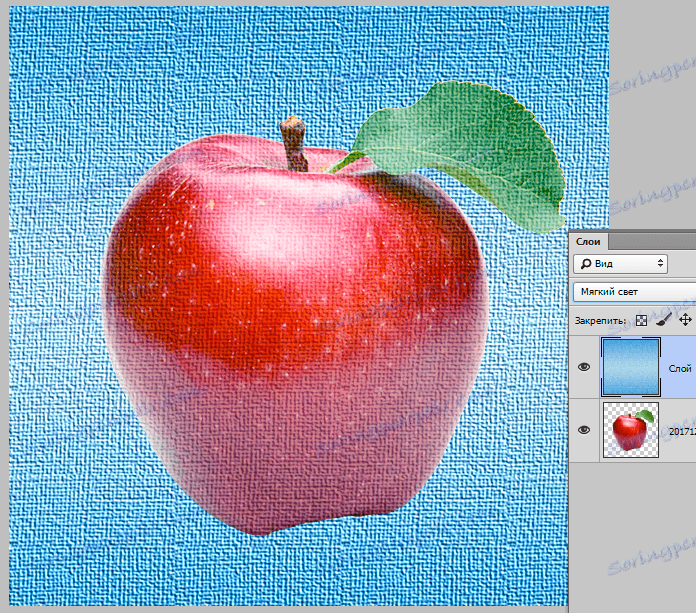Click the lock image pixels brush icon
Screen dimensions: 696x613
pyautogui.click(x=664, y=320)
